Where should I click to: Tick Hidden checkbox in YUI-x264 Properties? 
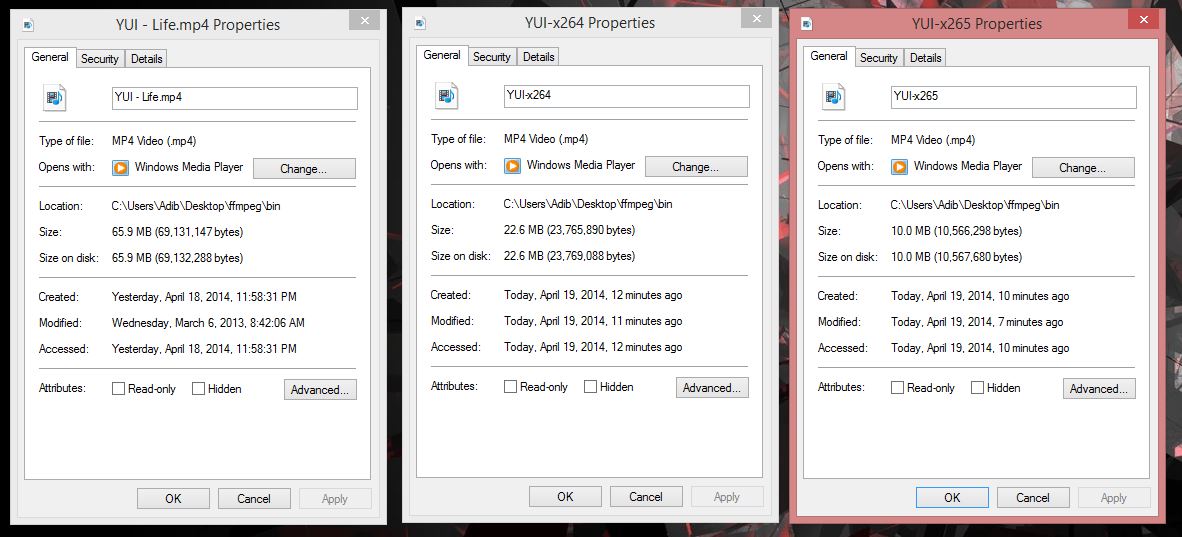pyautogui.click(x=590, y=387)
